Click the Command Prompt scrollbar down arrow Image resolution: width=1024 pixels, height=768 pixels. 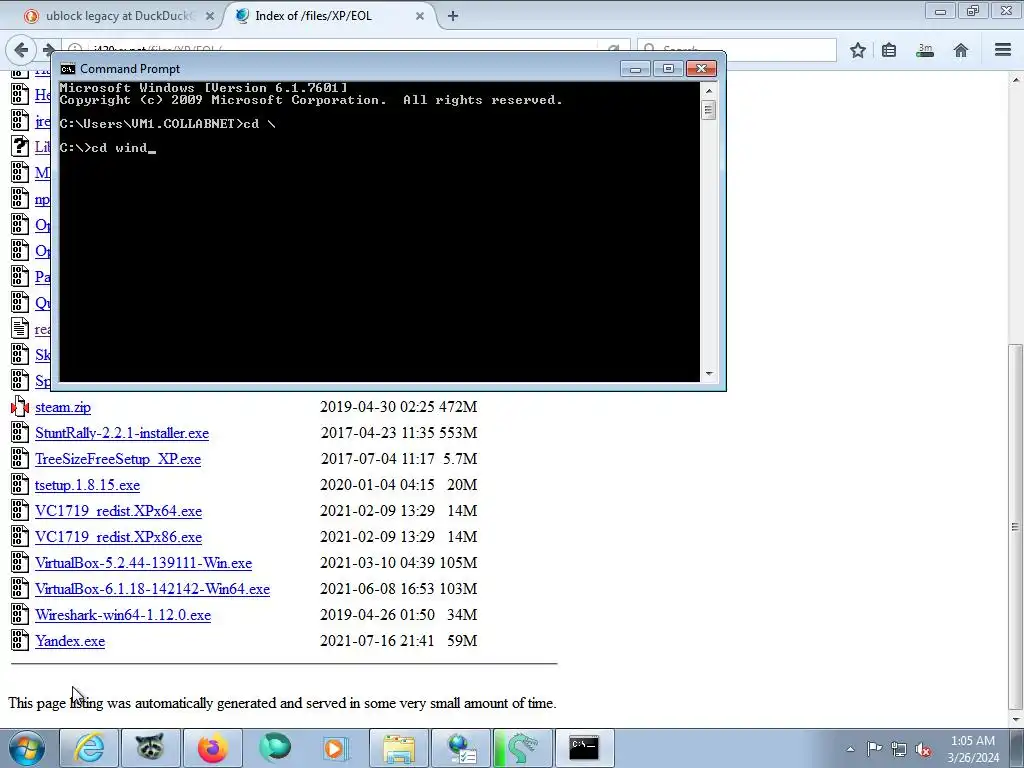click(x=709, y=374)
